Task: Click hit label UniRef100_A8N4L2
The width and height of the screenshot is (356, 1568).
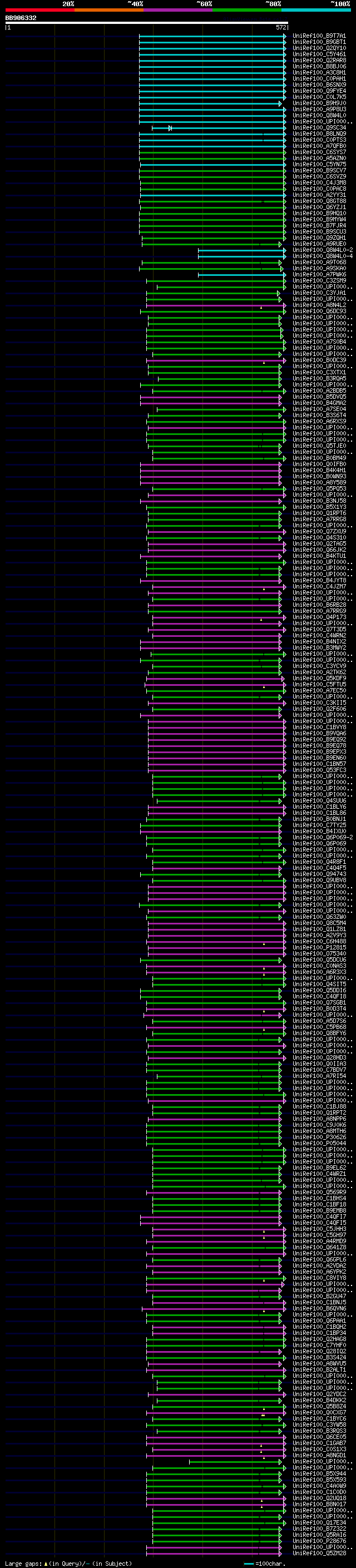Action: click(319, 305)
